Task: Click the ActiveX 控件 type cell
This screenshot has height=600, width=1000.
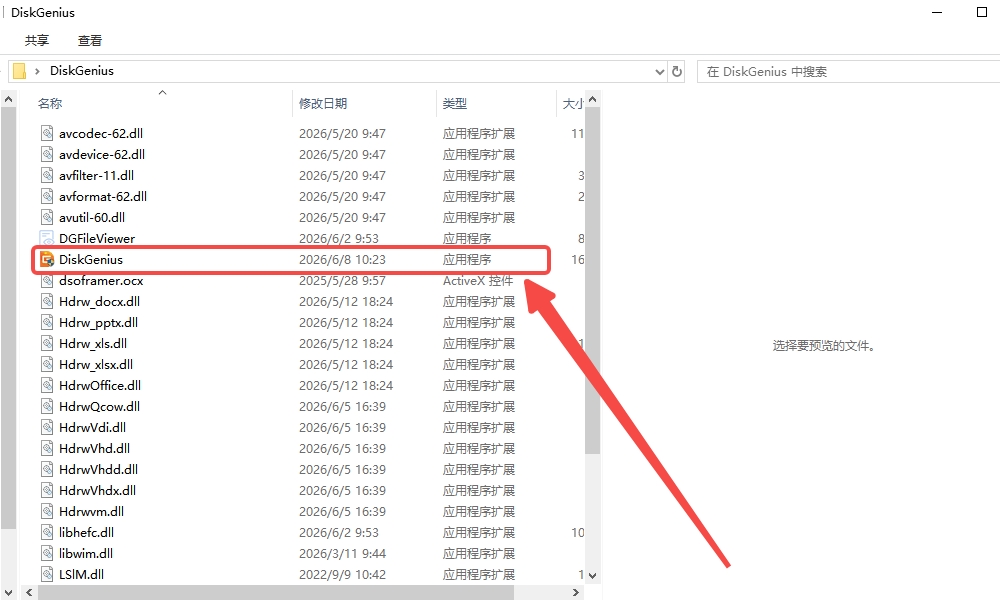Action: [x=478, y=281]
